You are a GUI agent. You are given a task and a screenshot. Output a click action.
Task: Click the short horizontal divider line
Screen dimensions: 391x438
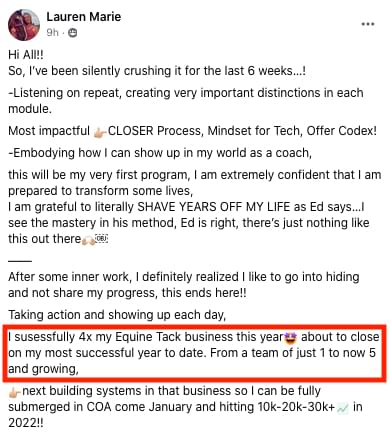(20, 261)
